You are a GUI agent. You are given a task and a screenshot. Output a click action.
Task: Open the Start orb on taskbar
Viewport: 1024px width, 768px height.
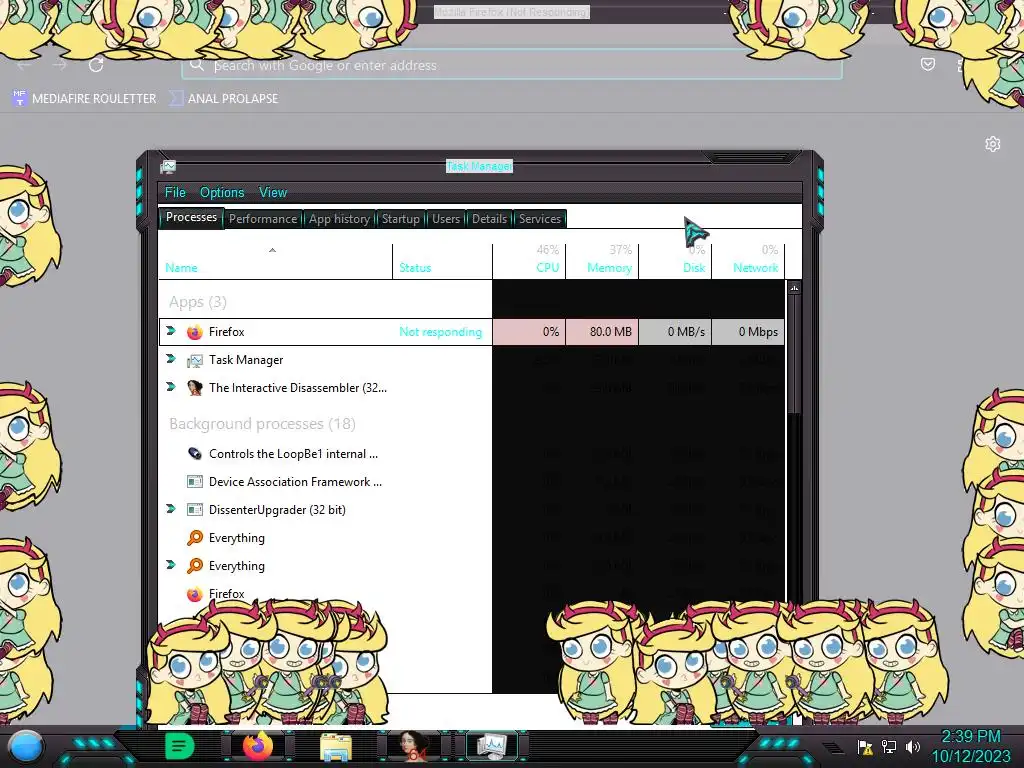coord(26,747)
